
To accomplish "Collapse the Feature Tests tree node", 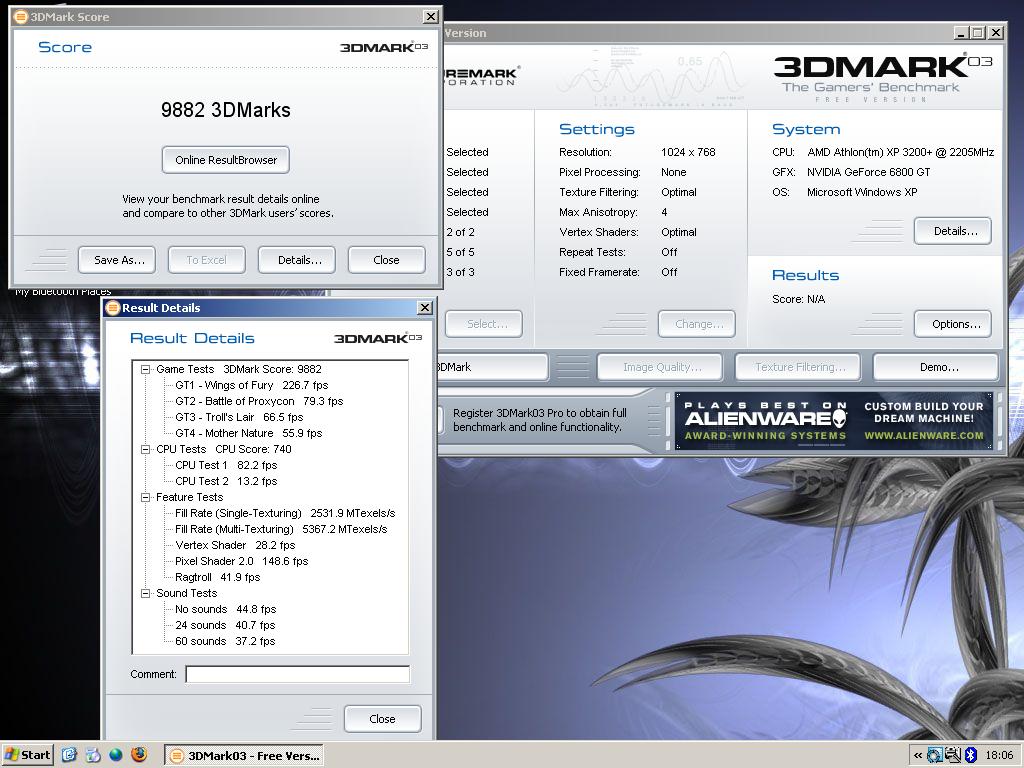I will click(146, 497).
